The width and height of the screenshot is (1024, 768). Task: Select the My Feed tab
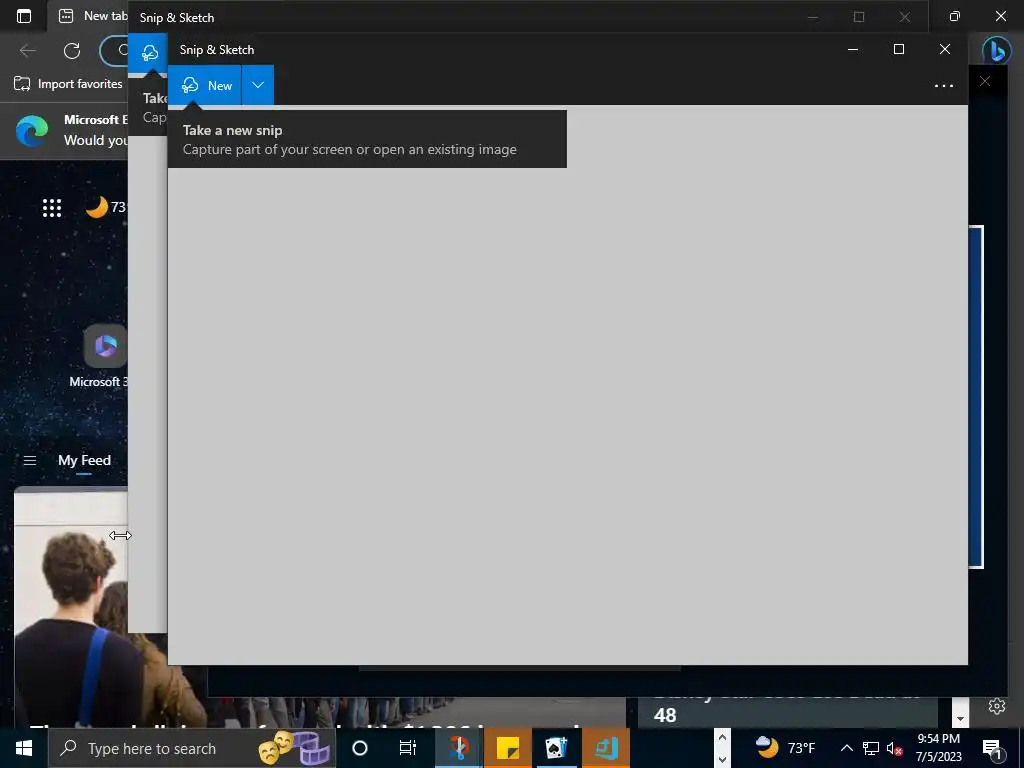[84, 460]
